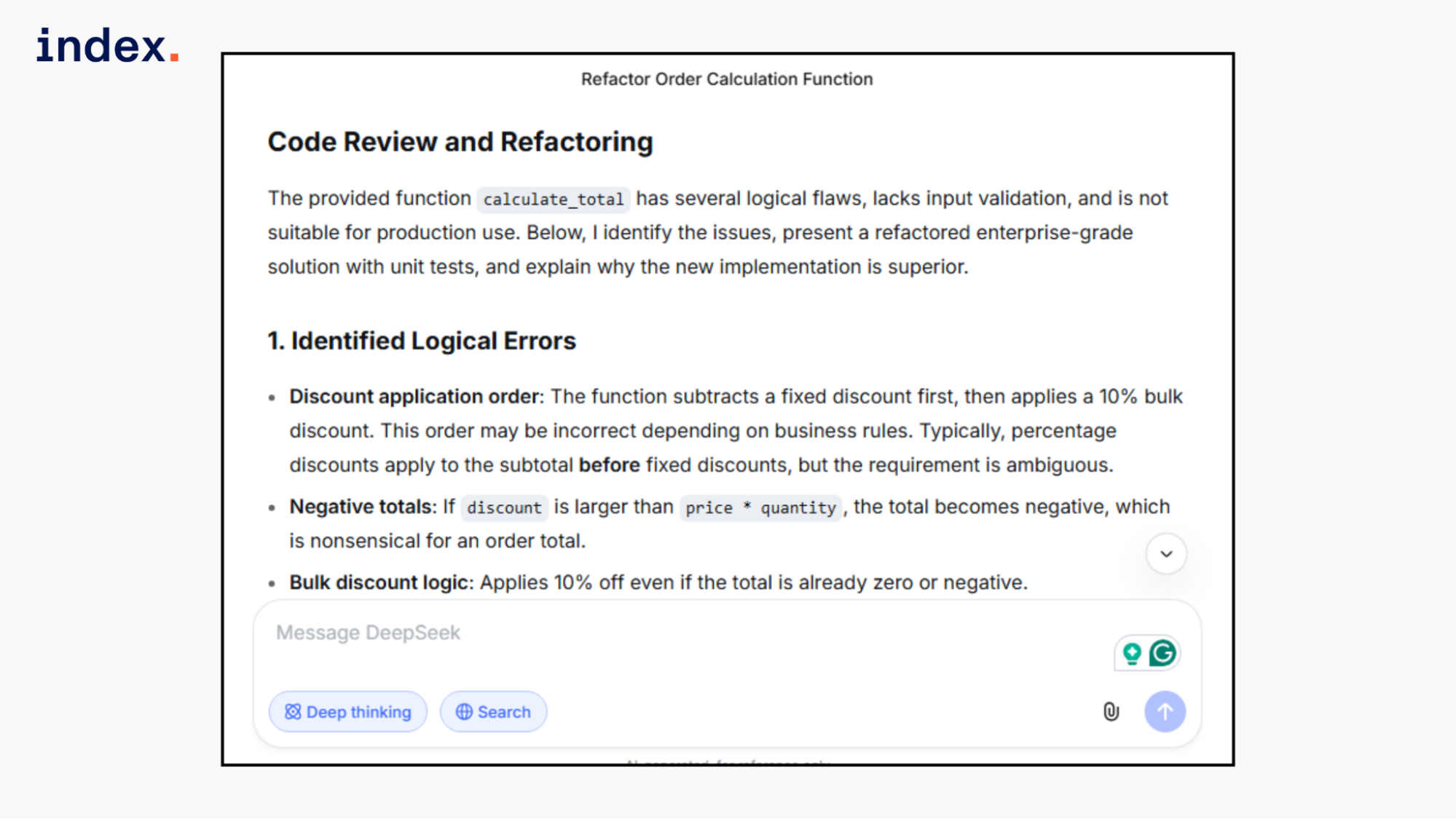
Task: Click the index logo
Action: tap(107, 46)
